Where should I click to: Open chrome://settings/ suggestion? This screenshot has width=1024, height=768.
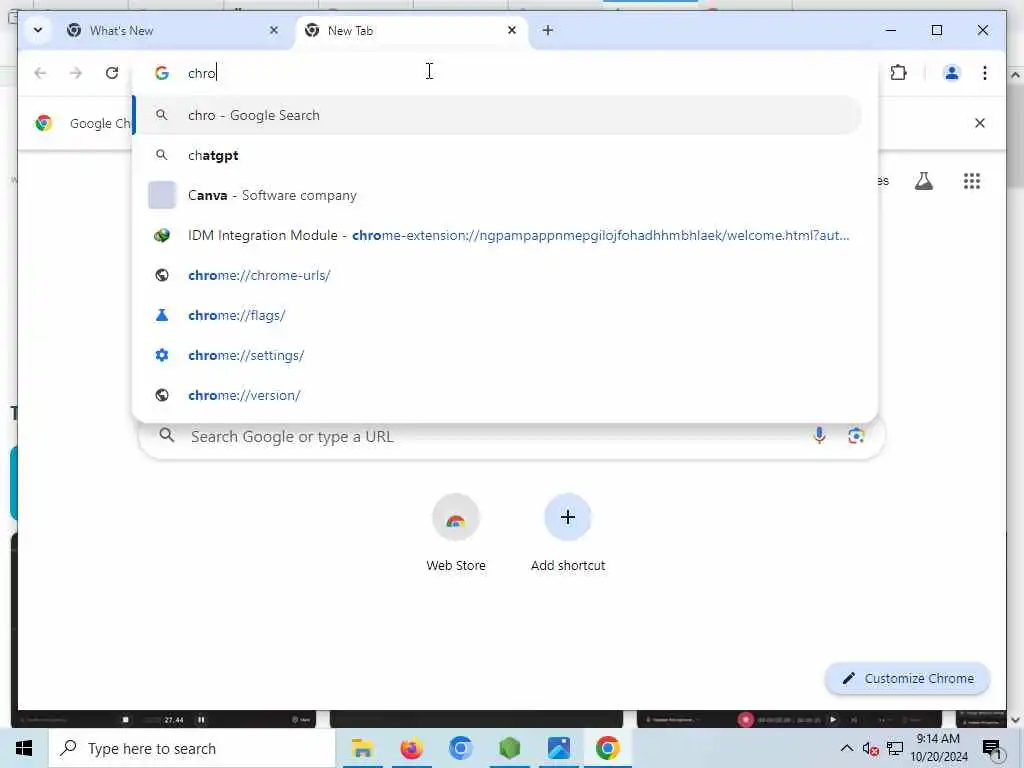[498, 355]
